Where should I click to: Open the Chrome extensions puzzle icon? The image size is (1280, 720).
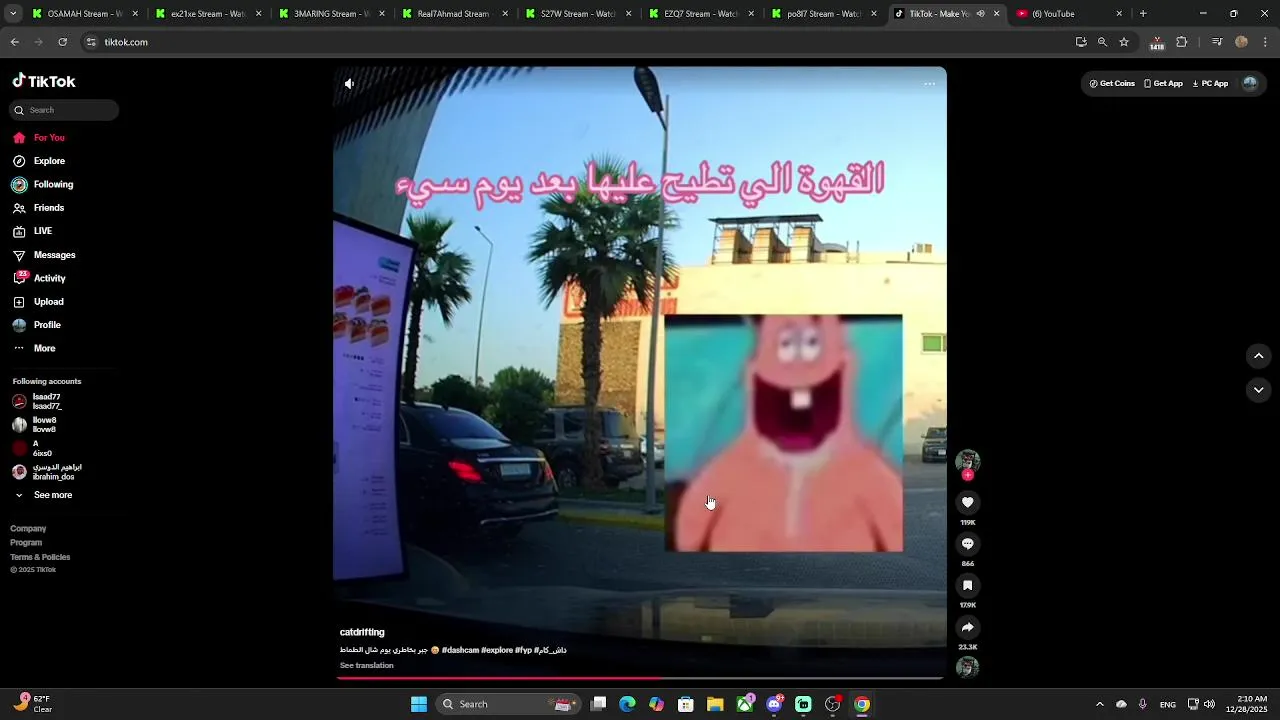pyautogui.click(x=1182, y=42)
